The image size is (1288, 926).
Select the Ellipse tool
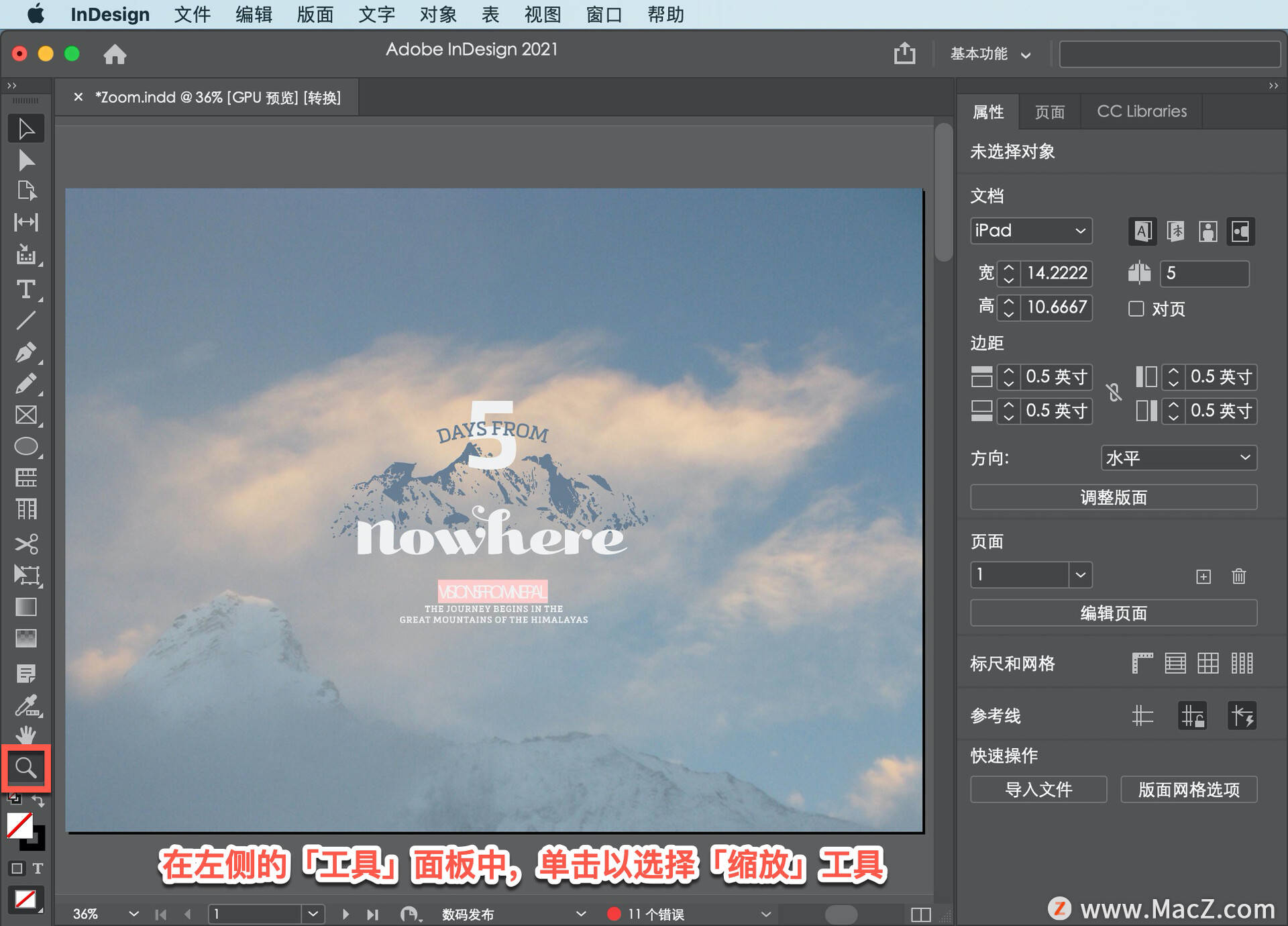26,446
